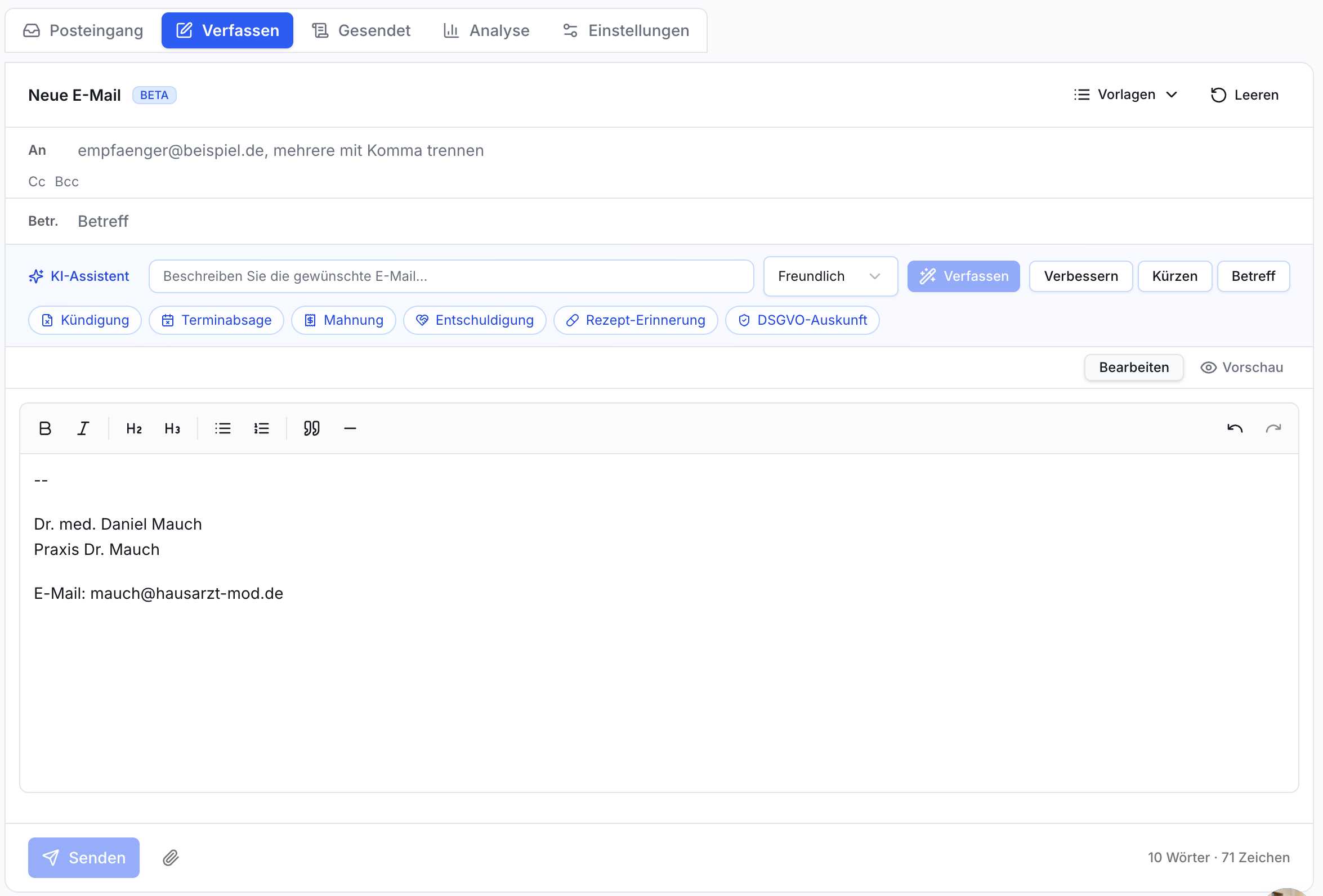Choose the Terminabsage quick template
This screenshot has width=1323, height=896.
(216, 320)
